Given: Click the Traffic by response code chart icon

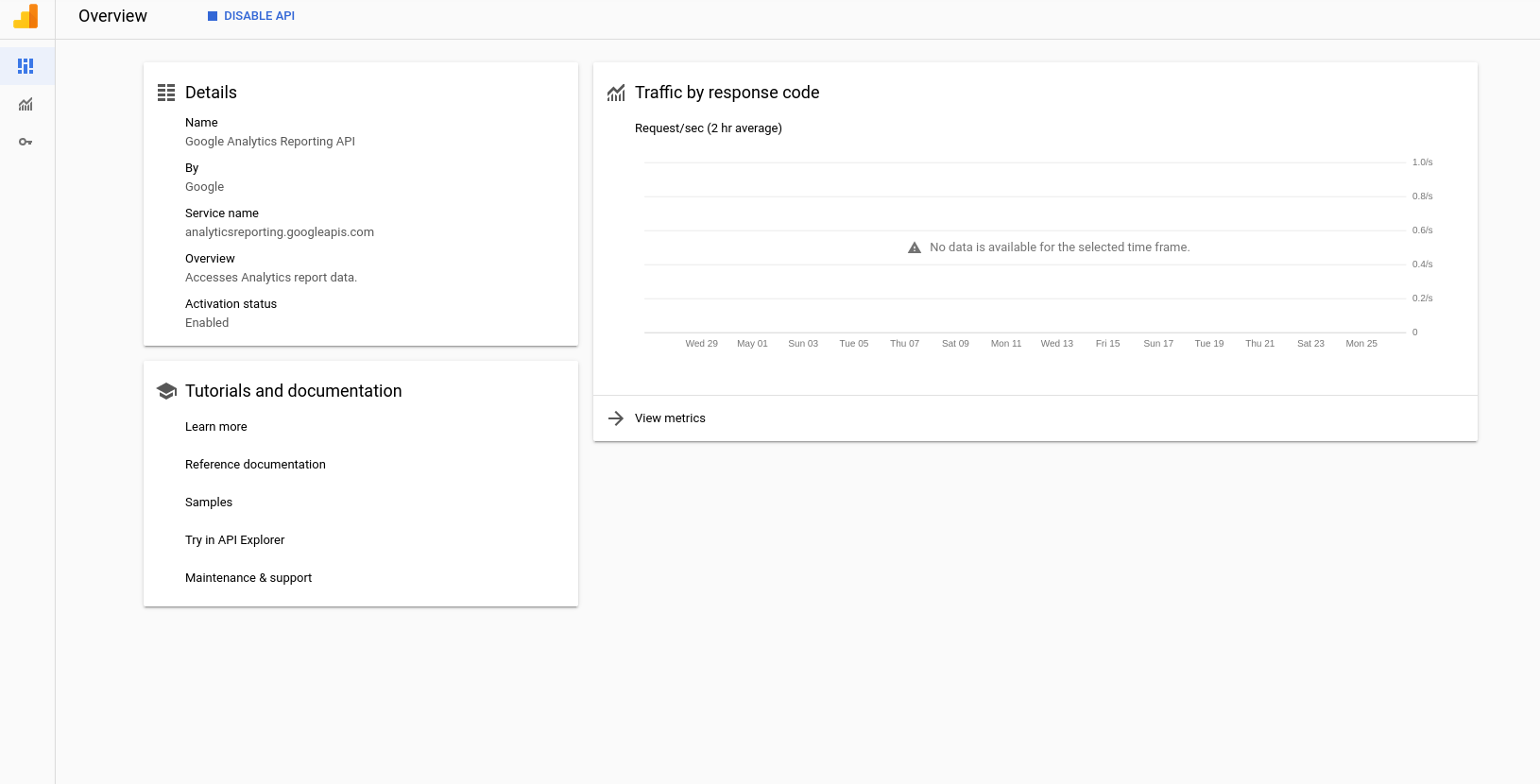Looking at the screenshot, I should [616, 93].
